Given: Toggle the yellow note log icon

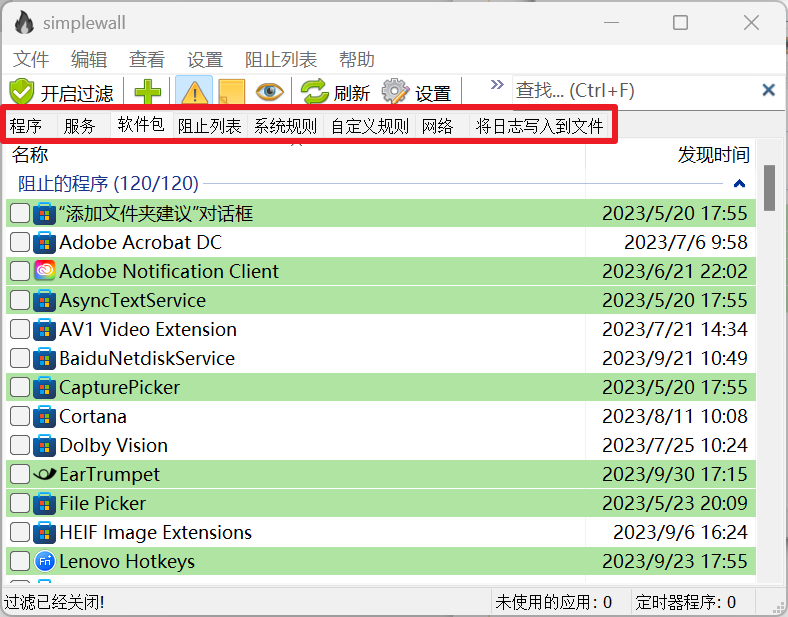Looking at the screenshot, I should pyautogui.click(x=232, y=92).
